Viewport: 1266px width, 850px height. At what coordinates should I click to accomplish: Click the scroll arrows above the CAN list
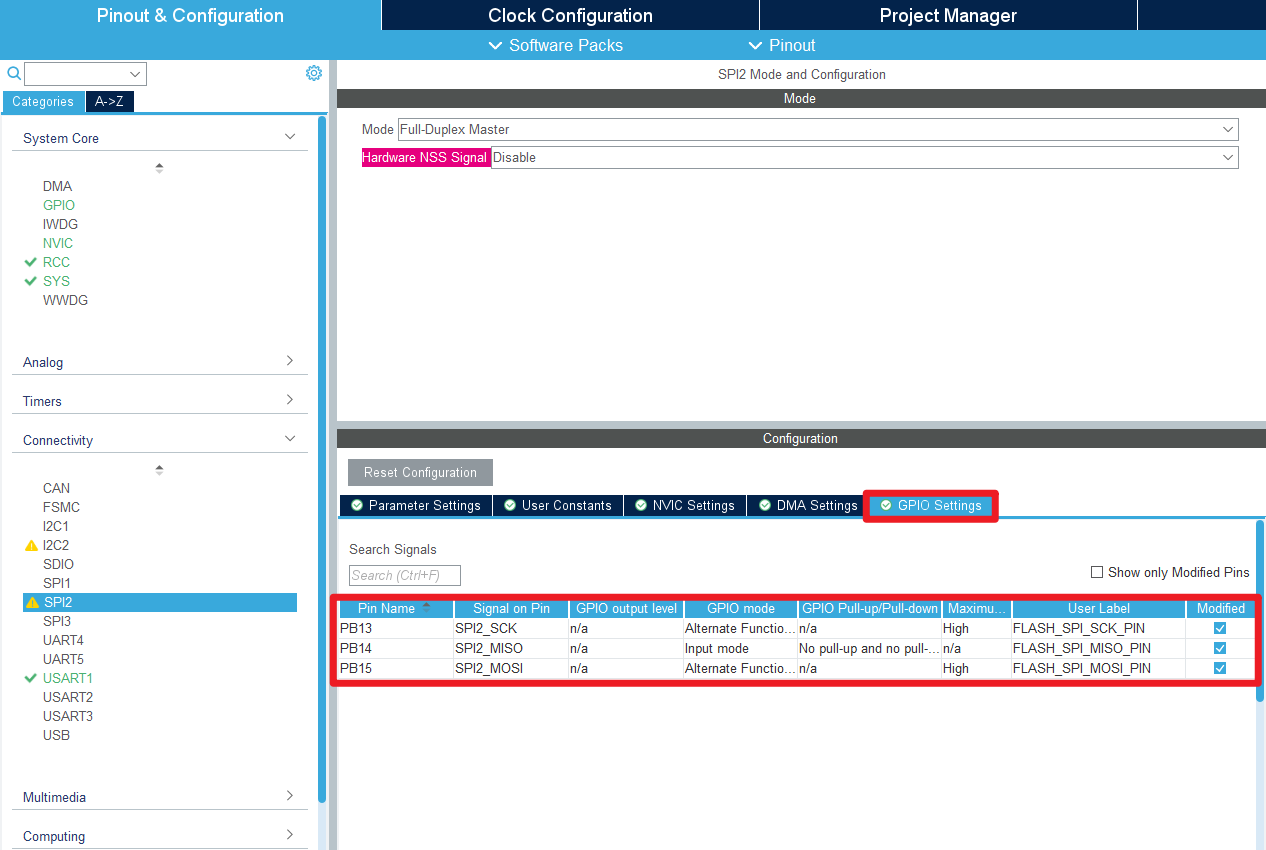159,470
